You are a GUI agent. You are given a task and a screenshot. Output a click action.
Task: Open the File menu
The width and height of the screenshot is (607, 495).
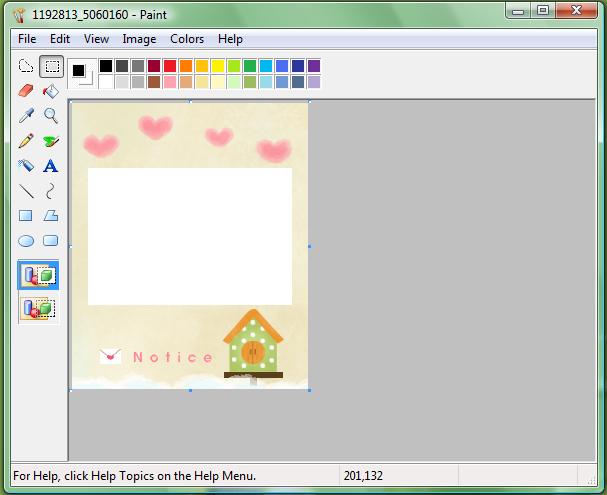click(x=27, y=39)
